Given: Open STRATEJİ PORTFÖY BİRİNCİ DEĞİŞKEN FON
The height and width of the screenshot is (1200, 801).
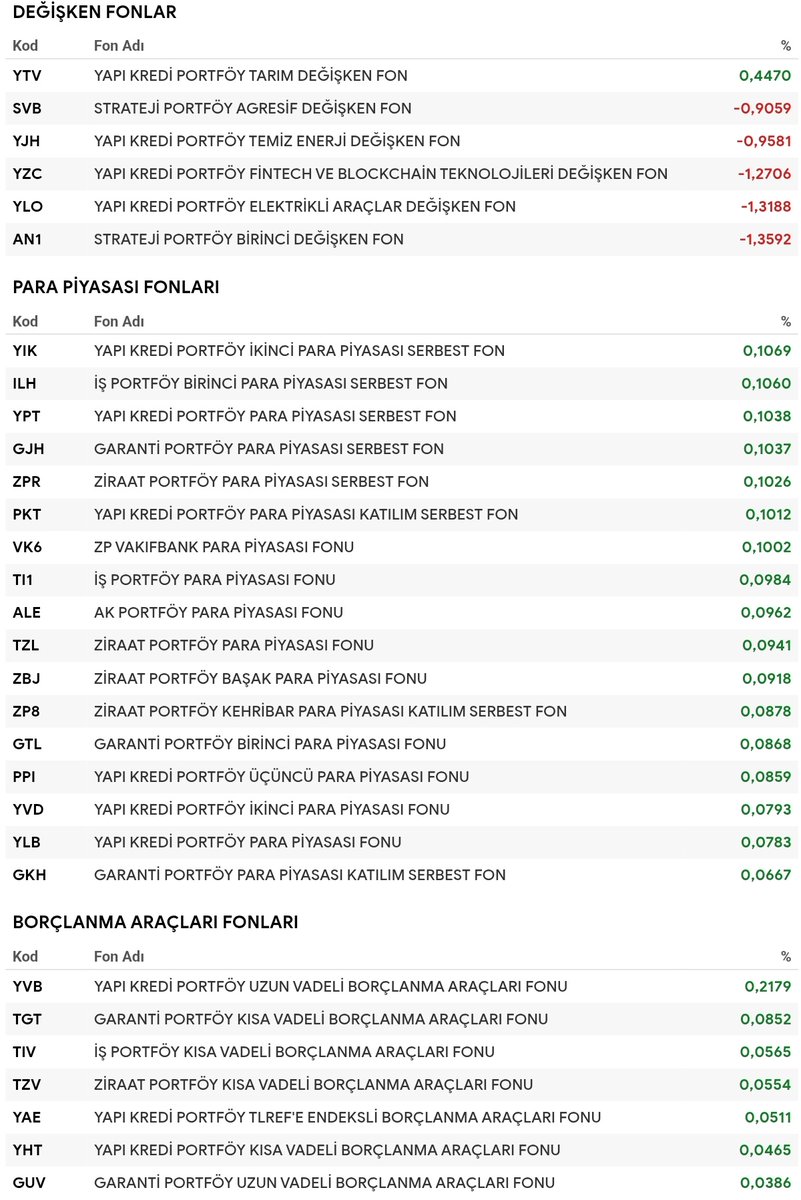Looking at the screenshot, I should (249, 239).
